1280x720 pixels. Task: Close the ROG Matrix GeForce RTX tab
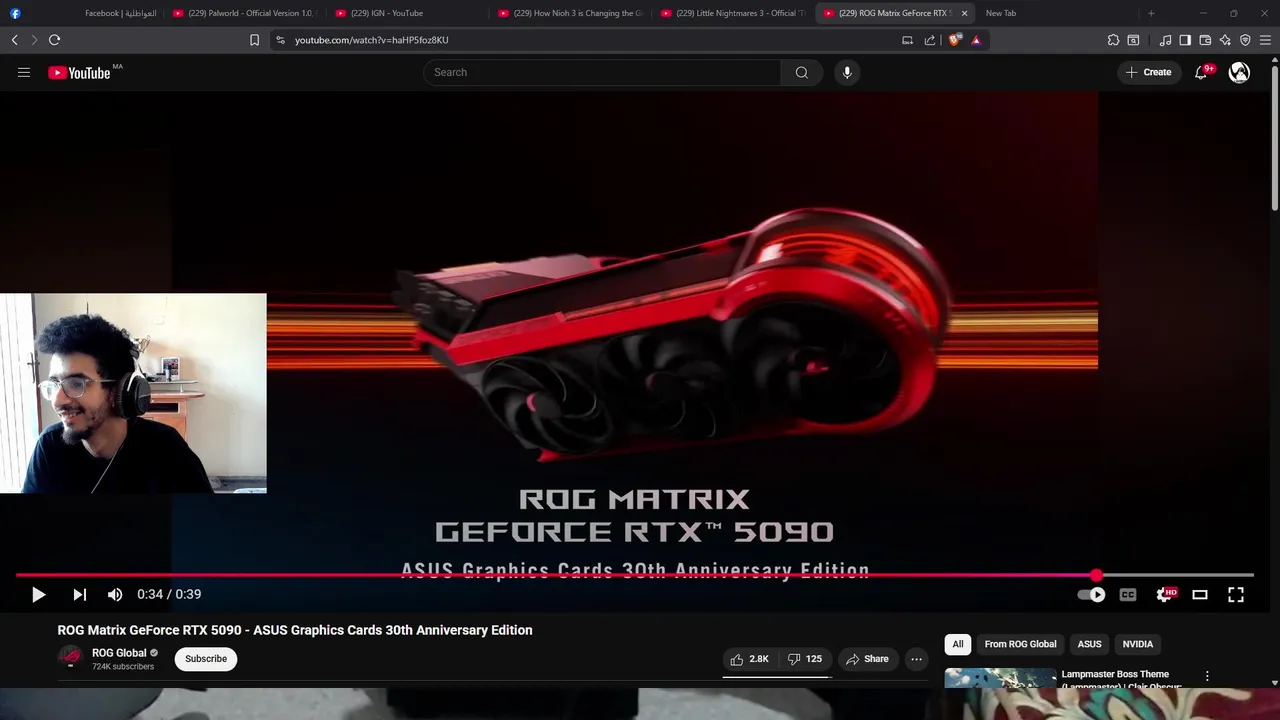pyautogui.click(x=964, y=13)
